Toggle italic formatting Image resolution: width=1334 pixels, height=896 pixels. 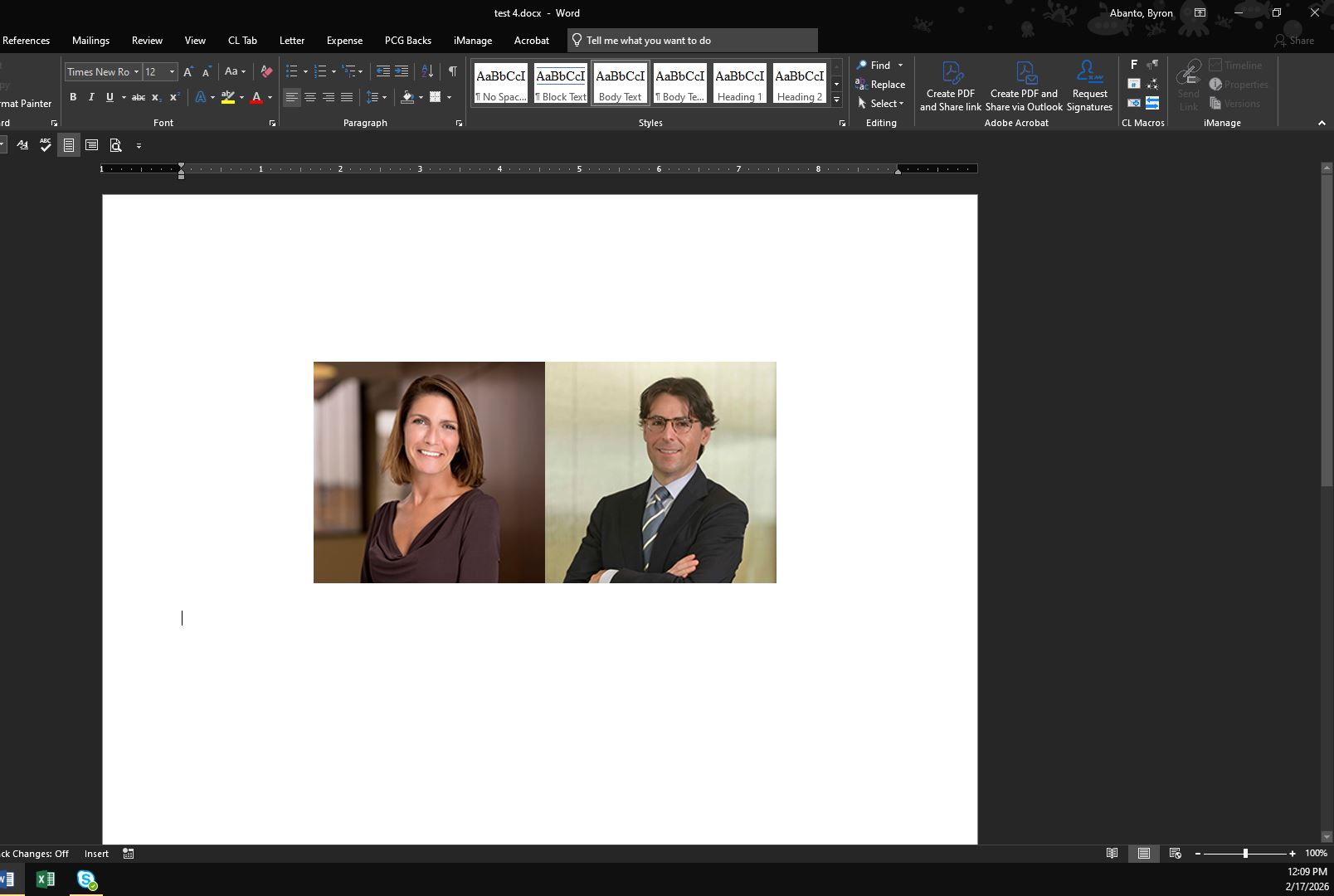(x=91, y=97)
